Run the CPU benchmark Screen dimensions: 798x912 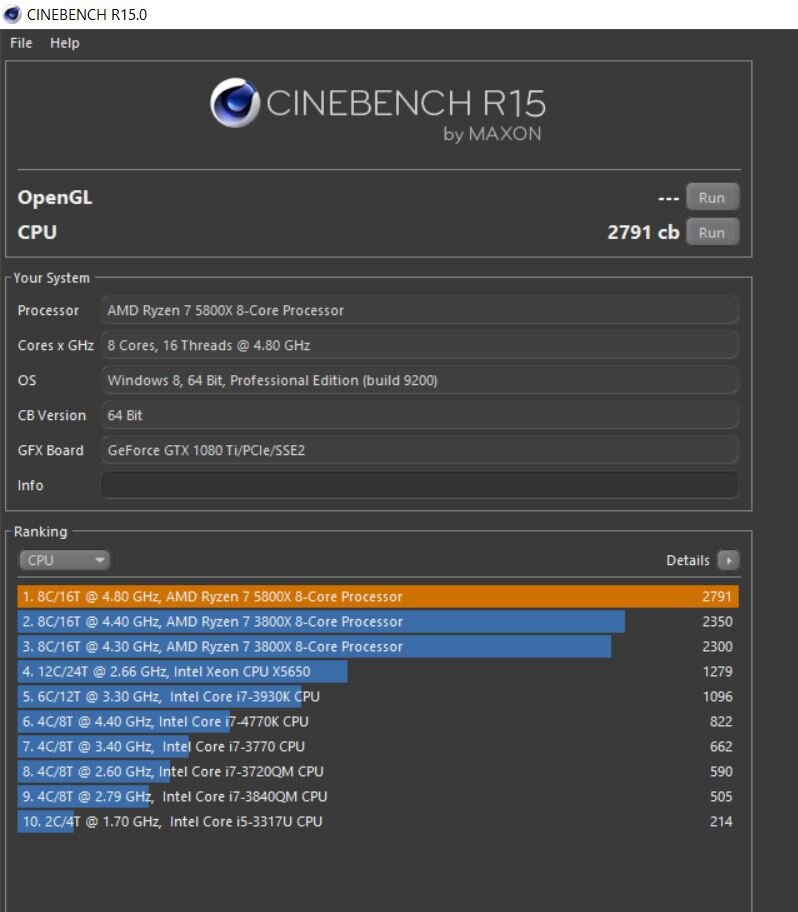(712, 232)
